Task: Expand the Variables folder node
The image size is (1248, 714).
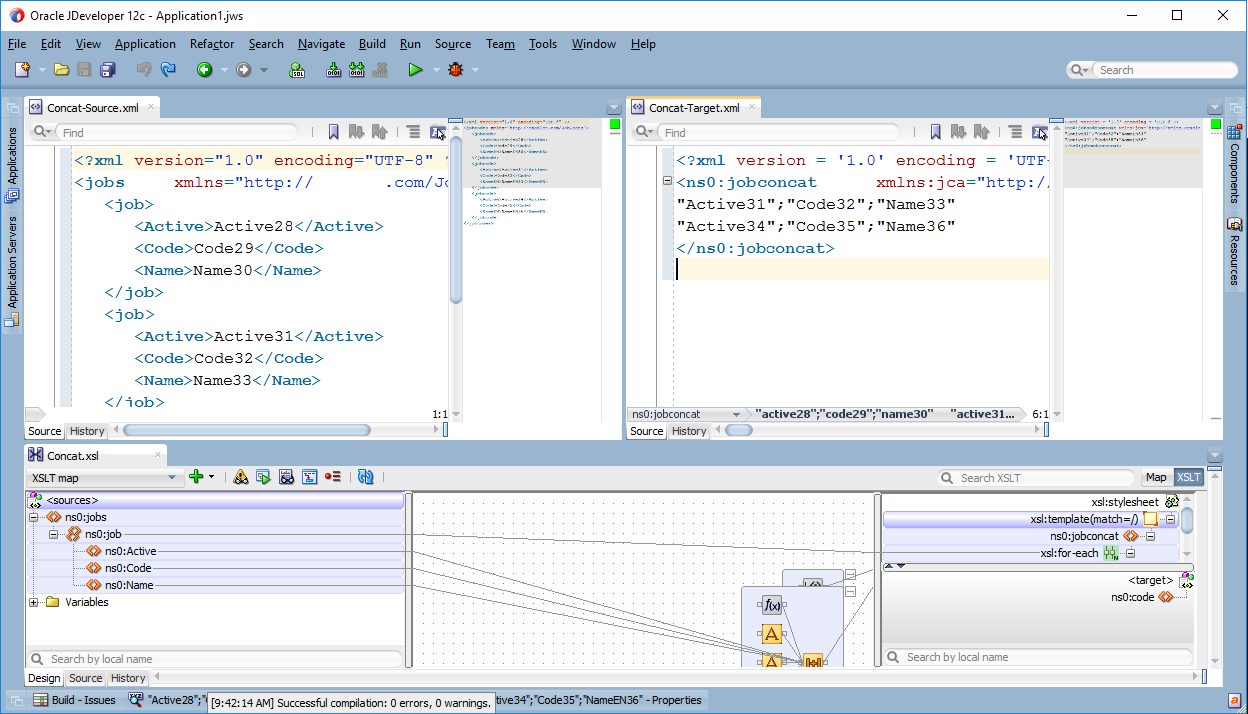Action: pos(35,602)
